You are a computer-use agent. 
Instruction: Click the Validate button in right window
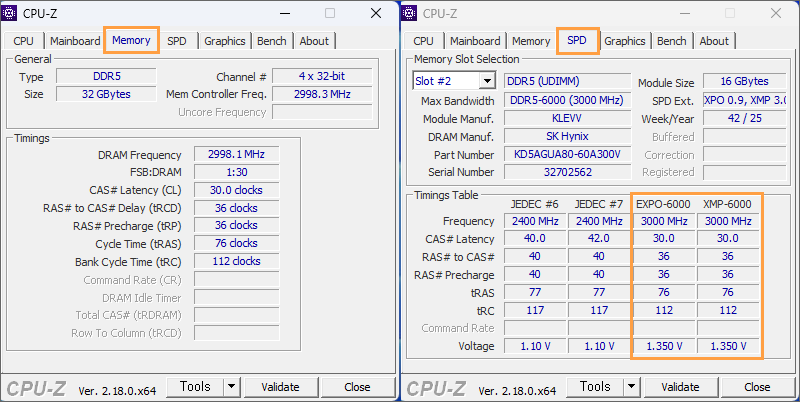pos(681,387)
